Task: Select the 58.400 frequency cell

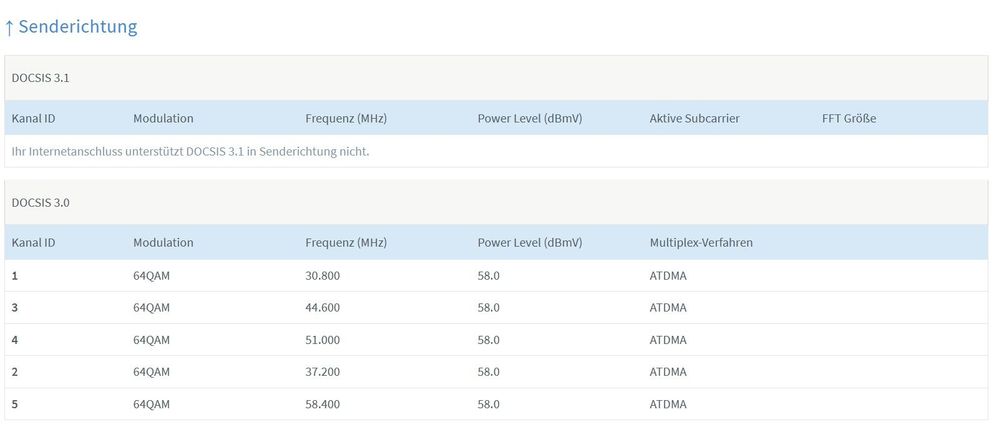Action: point(323,404)
